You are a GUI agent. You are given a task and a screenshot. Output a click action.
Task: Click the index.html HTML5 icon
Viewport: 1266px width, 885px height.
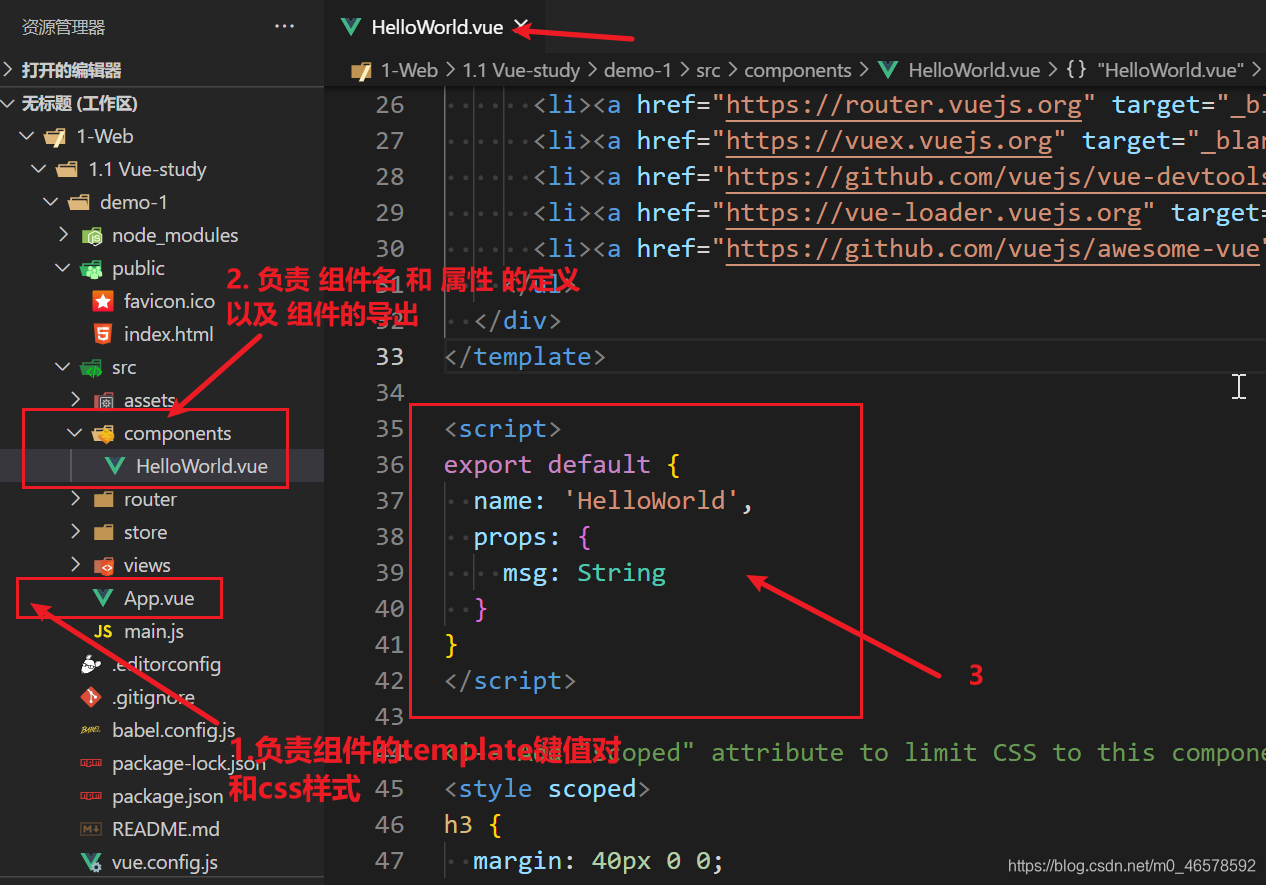[x=103, y=334]
